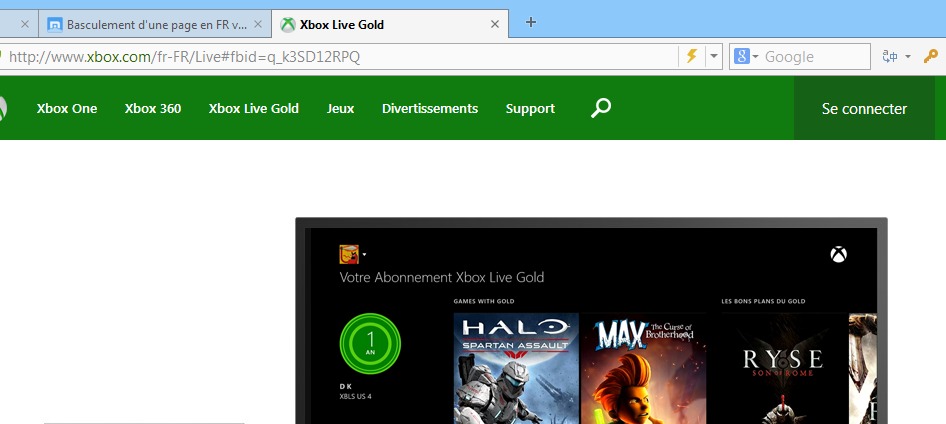The width and height of the screenshot is (946, 424).
Task: Click the Google search field
Action: click(816, 57)
